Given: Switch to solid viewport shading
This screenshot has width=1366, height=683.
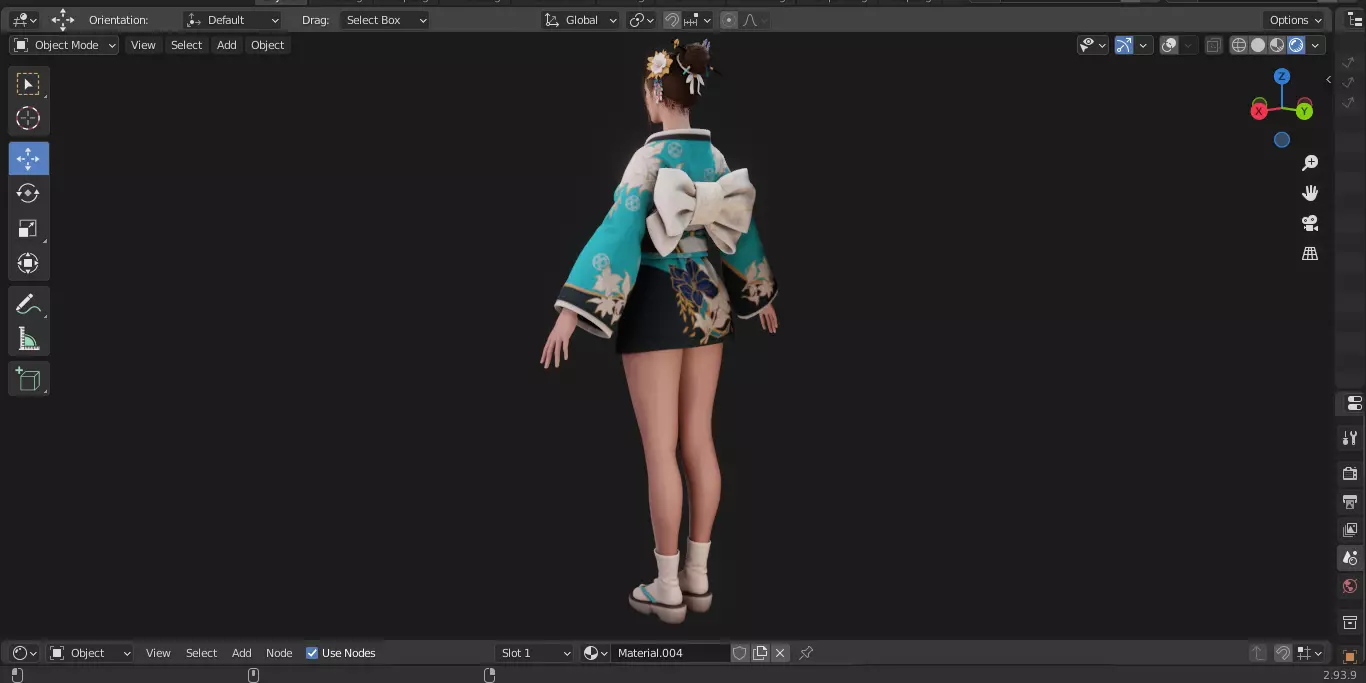Looking at the screenshot, I should (1258, 45).
